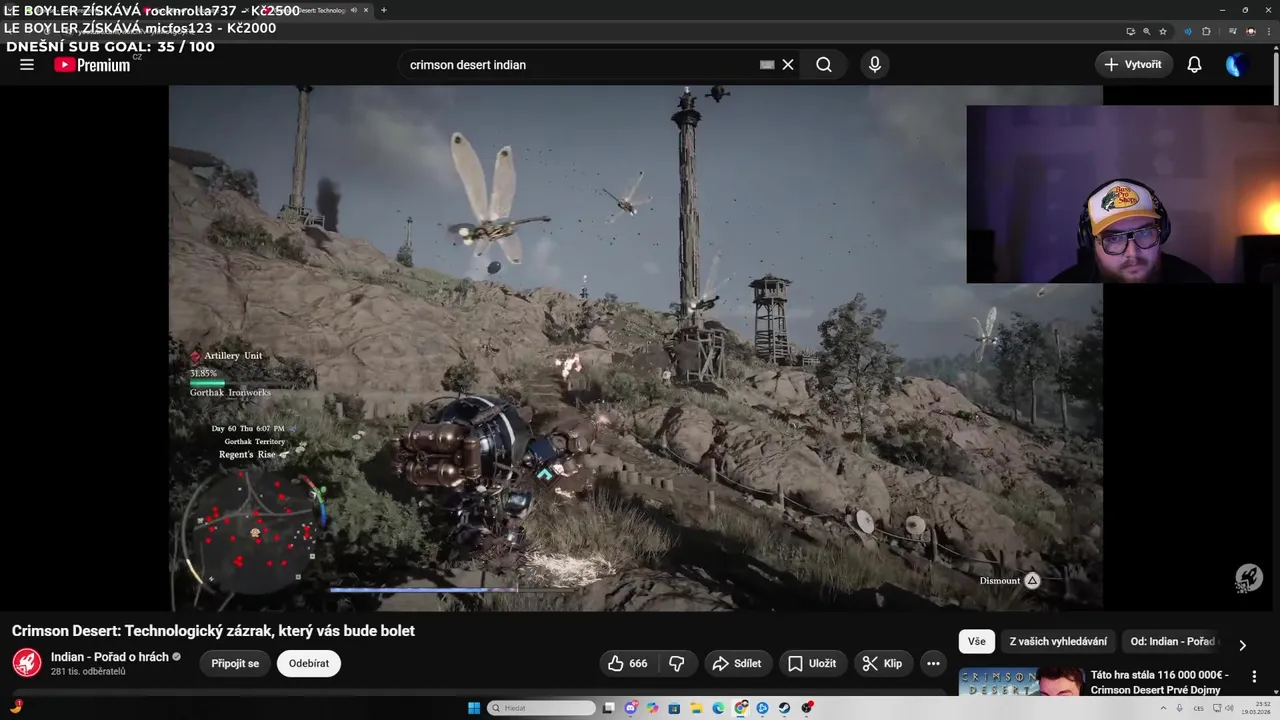Open the Indian - Pořad o hrách channel name
The image size is (1280, 720).
(110, 657)
